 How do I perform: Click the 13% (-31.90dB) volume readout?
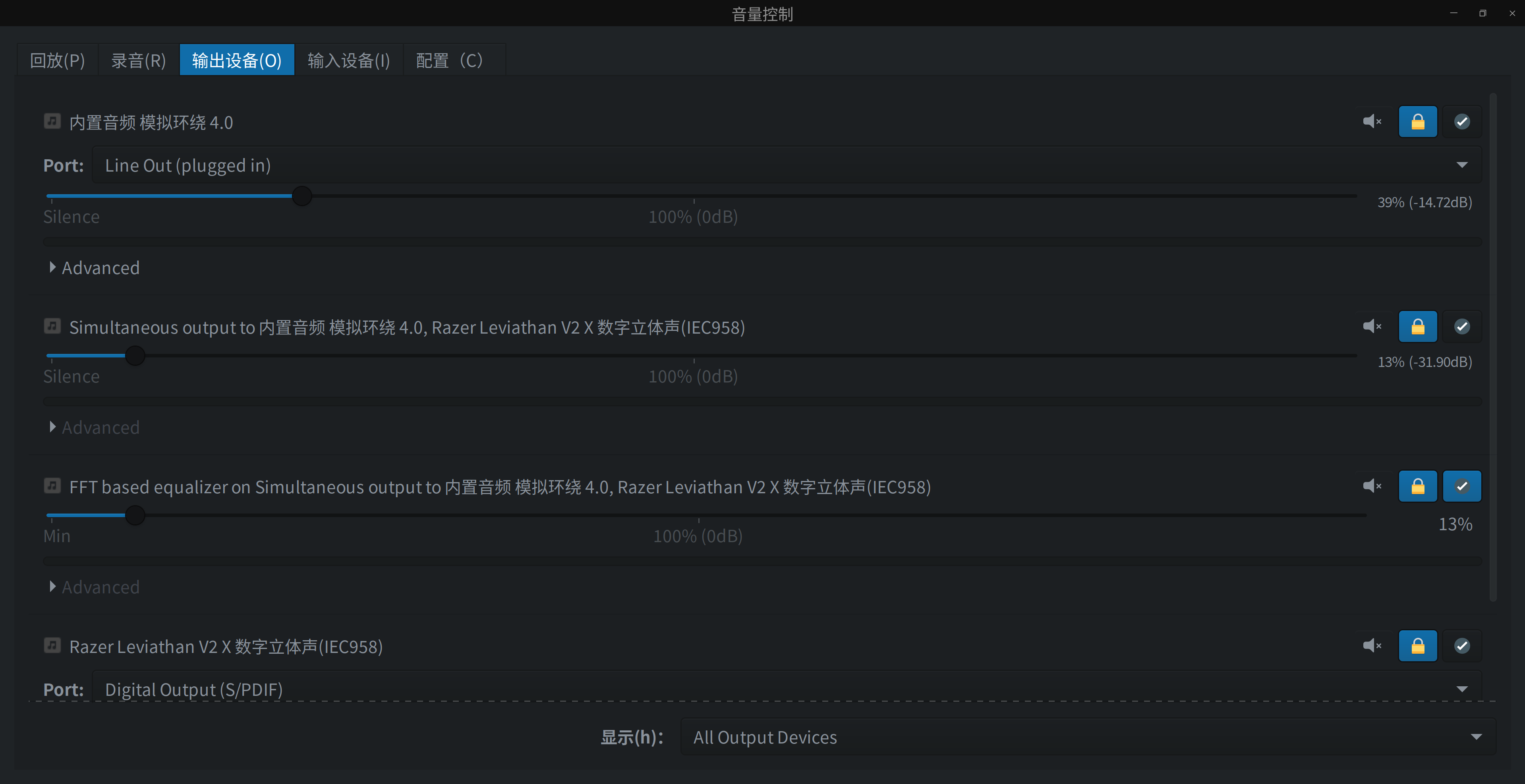1424,361
